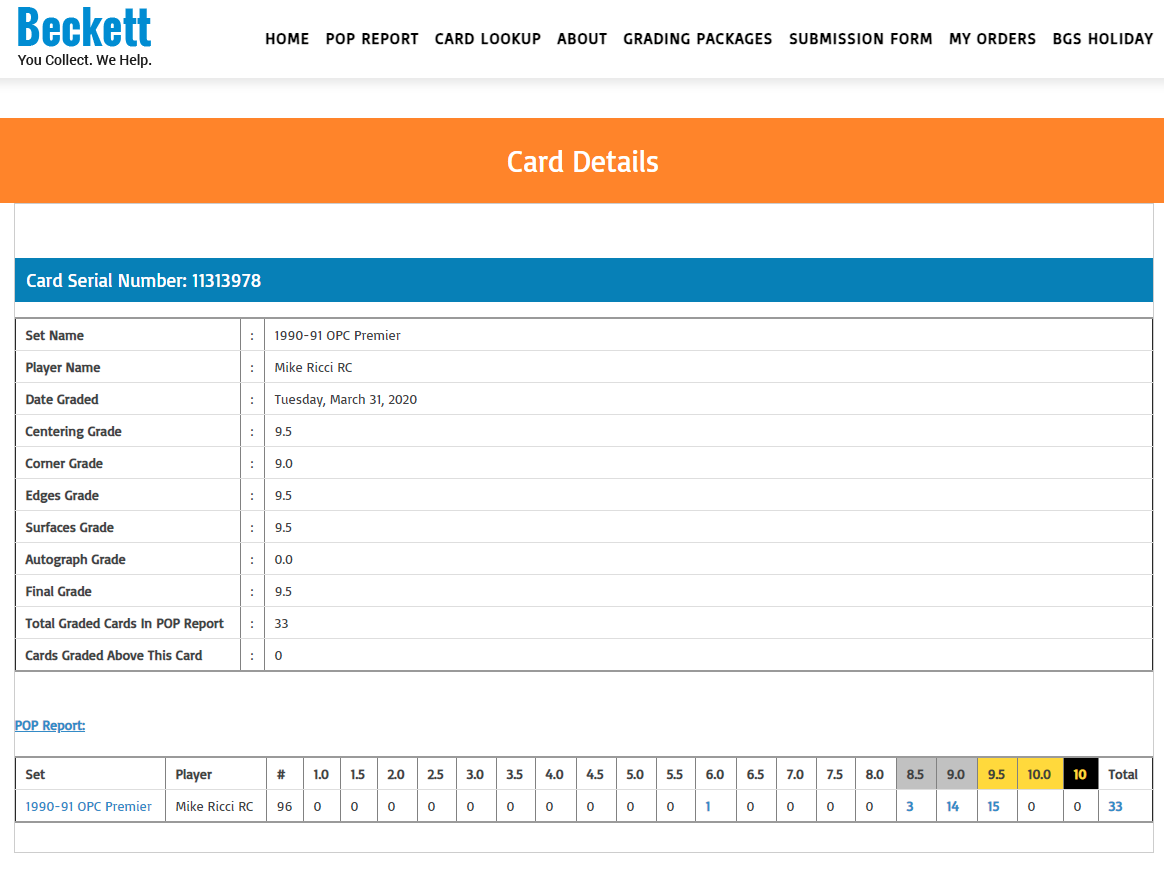This screenshot has height=875, width=1164.
Task: Click the Surfaces Grade label
Action: [70, 527]
